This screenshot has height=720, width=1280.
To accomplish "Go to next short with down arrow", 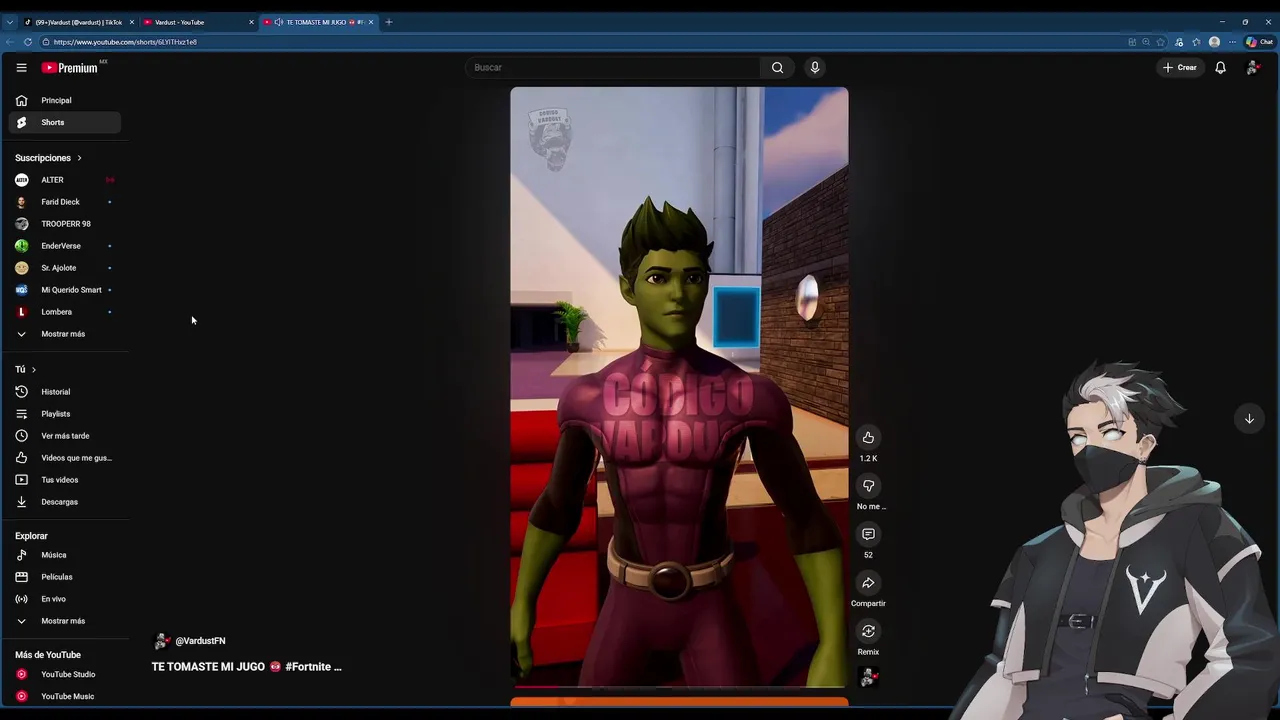I will [x=1249, y=419].
